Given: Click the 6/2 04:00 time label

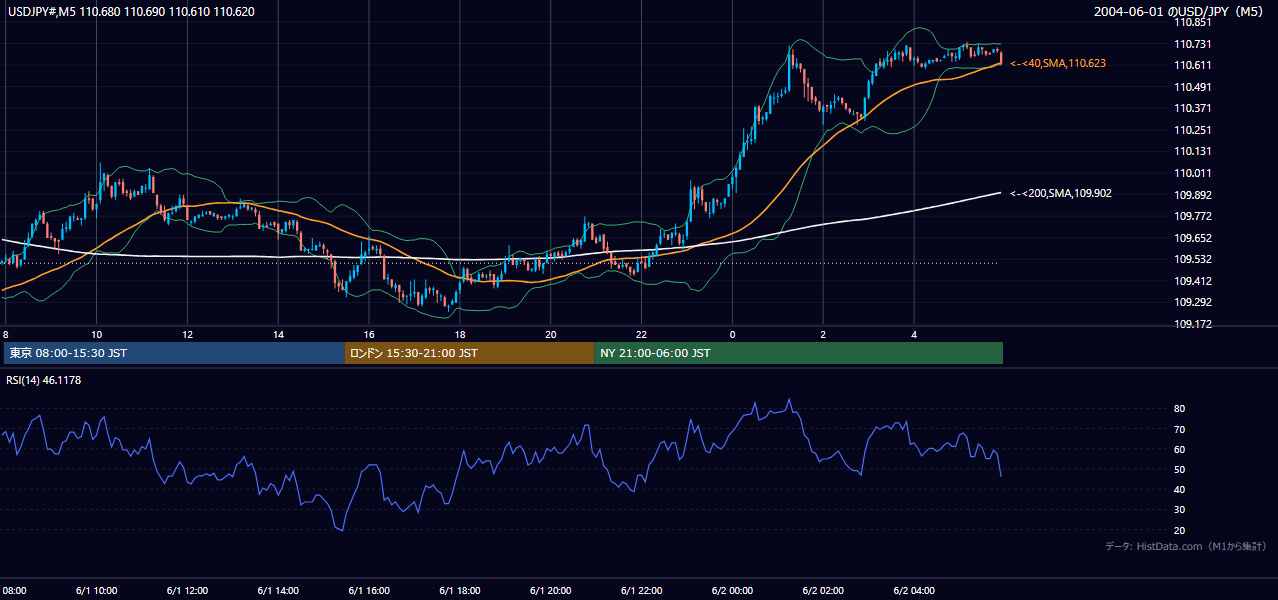Looking at the screenshot, I should tap(914, 590).
